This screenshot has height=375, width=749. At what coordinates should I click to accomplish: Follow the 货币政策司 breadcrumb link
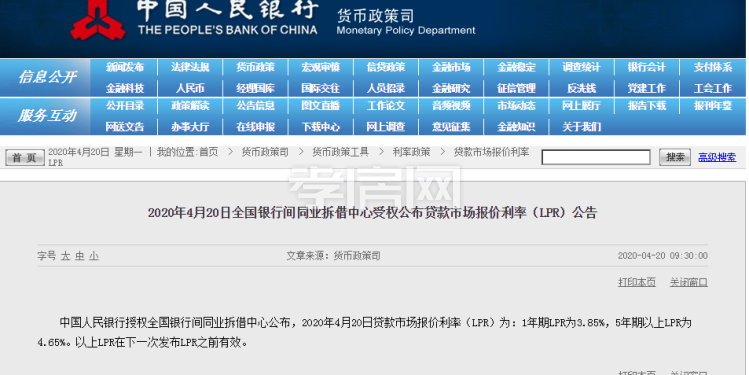point(265,152)
